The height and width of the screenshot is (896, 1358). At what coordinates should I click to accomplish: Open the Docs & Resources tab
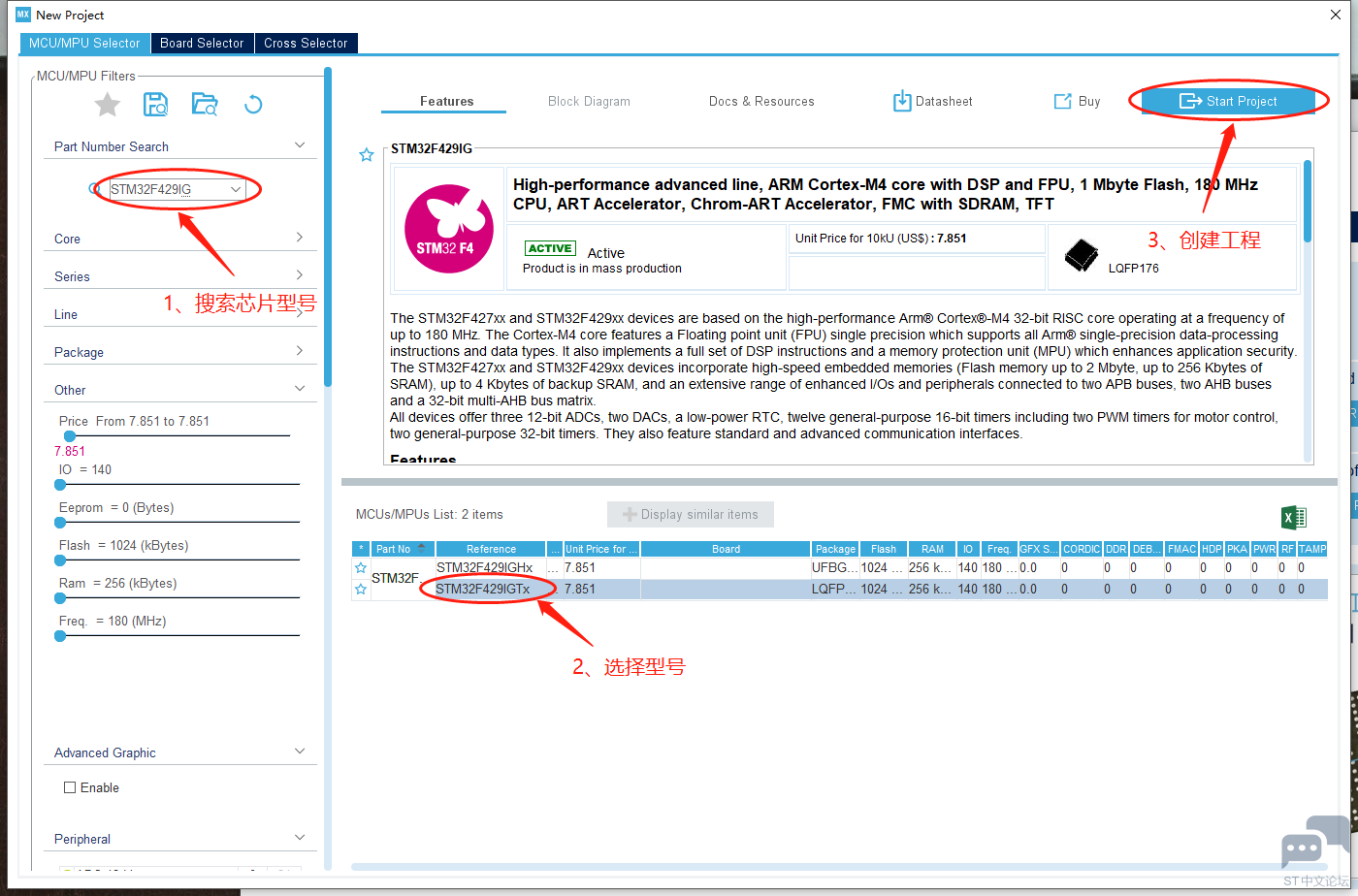(x=761, y=101)
